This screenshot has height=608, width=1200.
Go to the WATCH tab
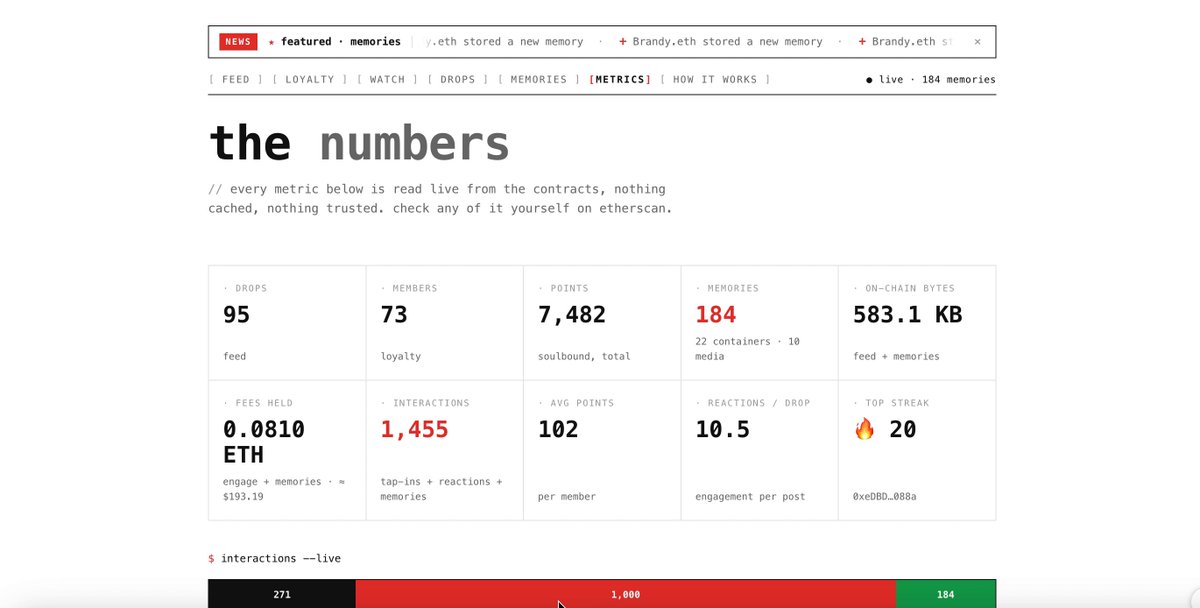point(388,79)
